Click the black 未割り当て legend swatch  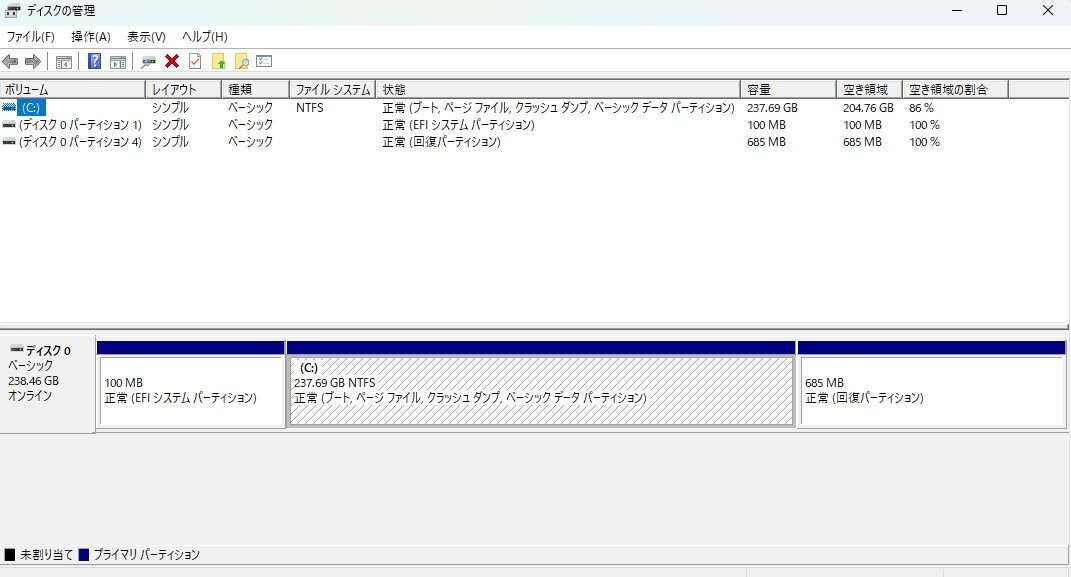pyautogui.click(x=10, y=554)
